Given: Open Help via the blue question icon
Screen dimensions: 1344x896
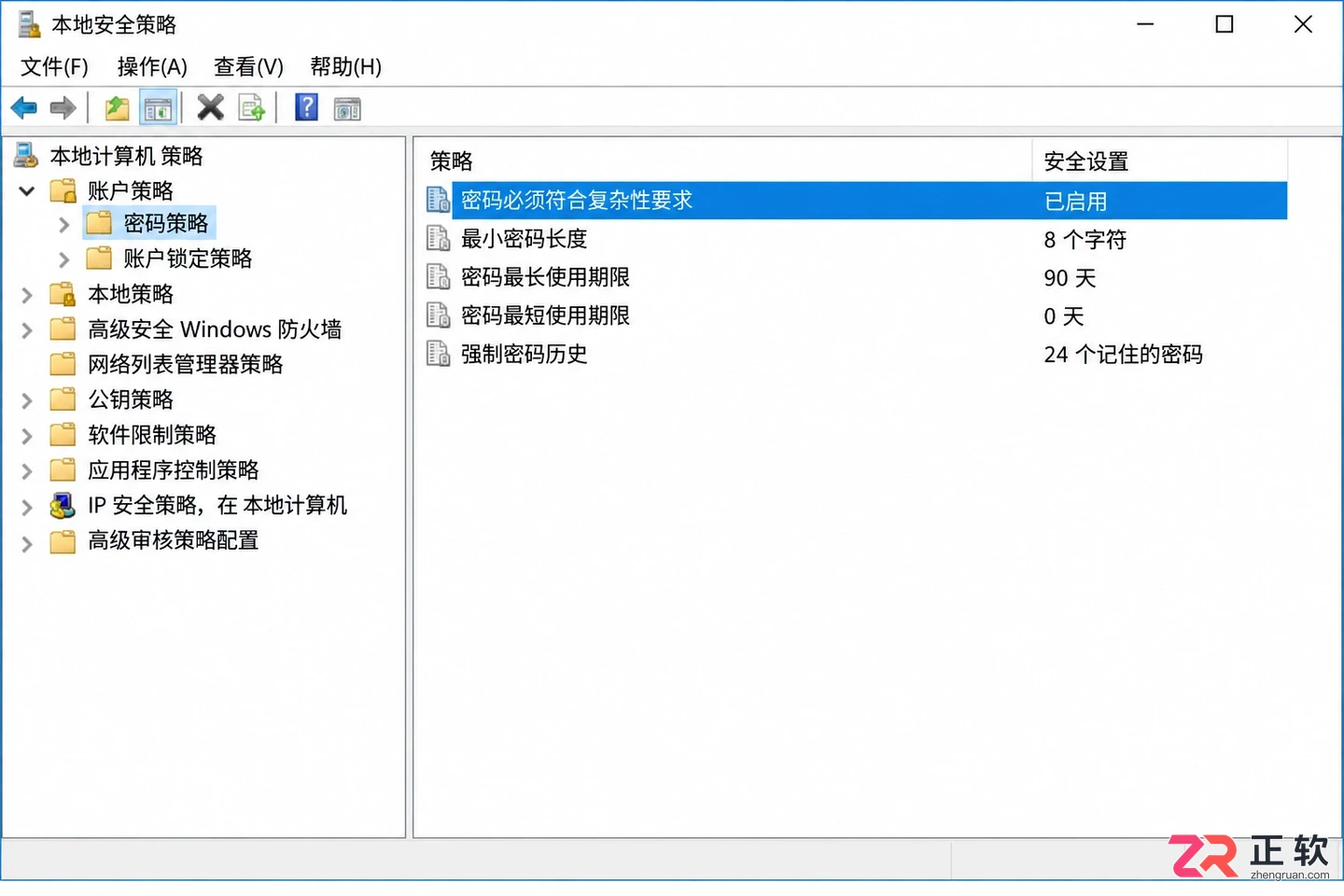Looking at the screenshot, I should click(x=306, y=108).
